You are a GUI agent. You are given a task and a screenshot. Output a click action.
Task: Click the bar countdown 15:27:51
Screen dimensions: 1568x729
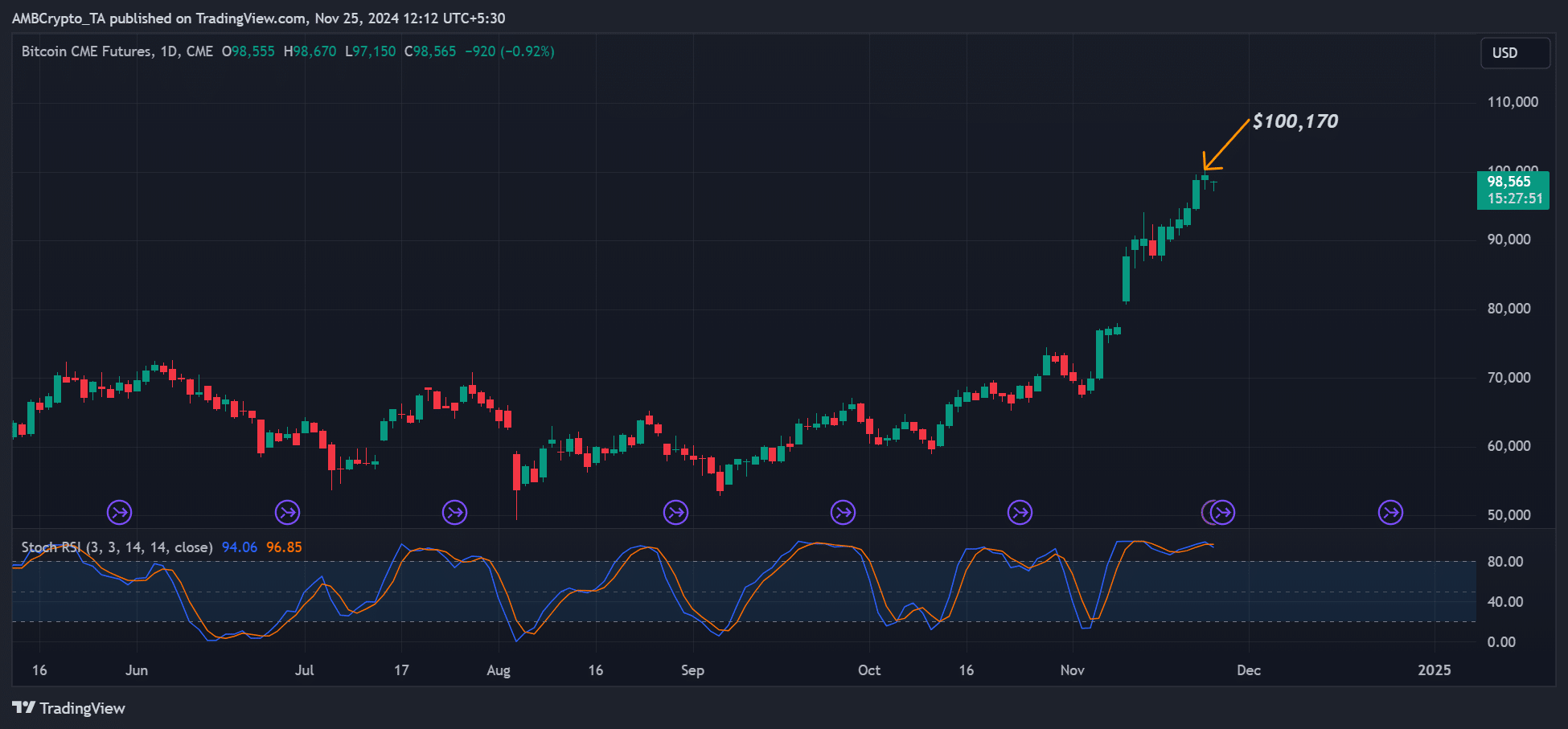pyautogui.click(x=1515, y=199)
